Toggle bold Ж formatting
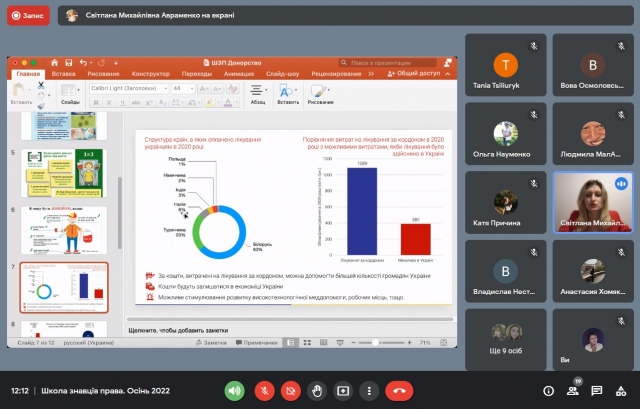 point(96,102)
